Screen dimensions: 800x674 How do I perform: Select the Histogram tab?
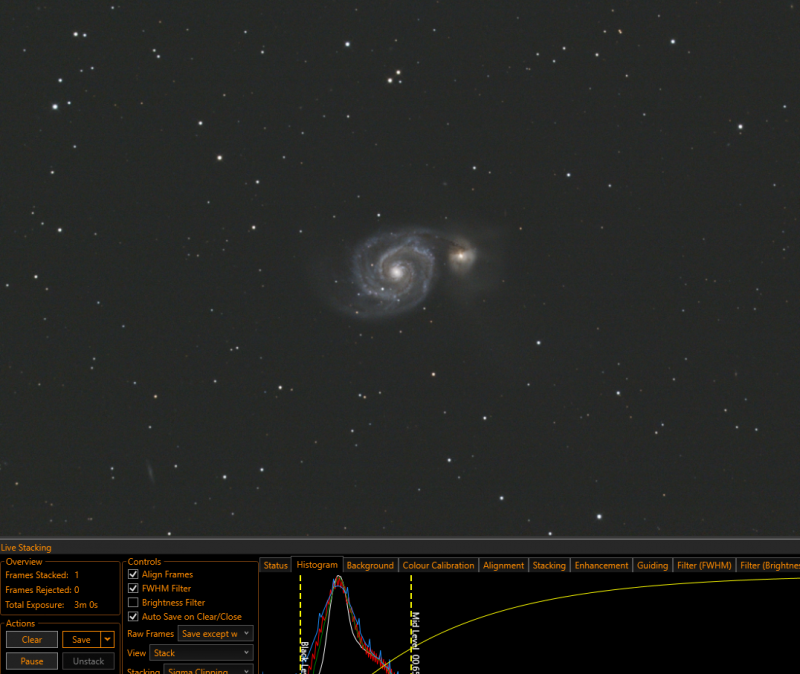[x=317, y=565]
